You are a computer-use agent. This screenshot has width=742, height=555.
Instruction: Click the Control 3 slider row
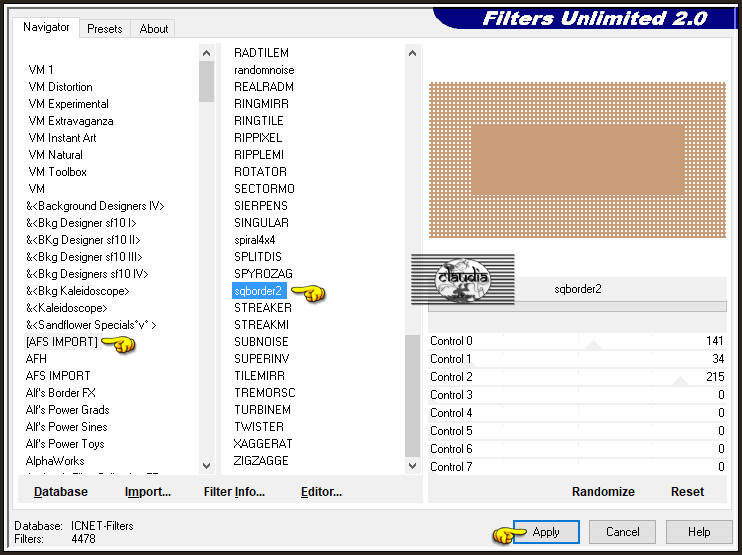coord(577,395)
